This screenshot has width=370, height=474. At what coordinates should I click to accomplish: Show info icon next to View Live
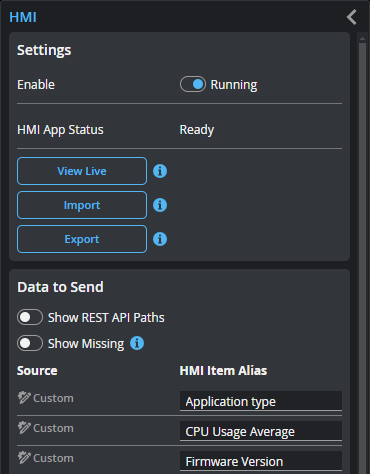(160, 171)
